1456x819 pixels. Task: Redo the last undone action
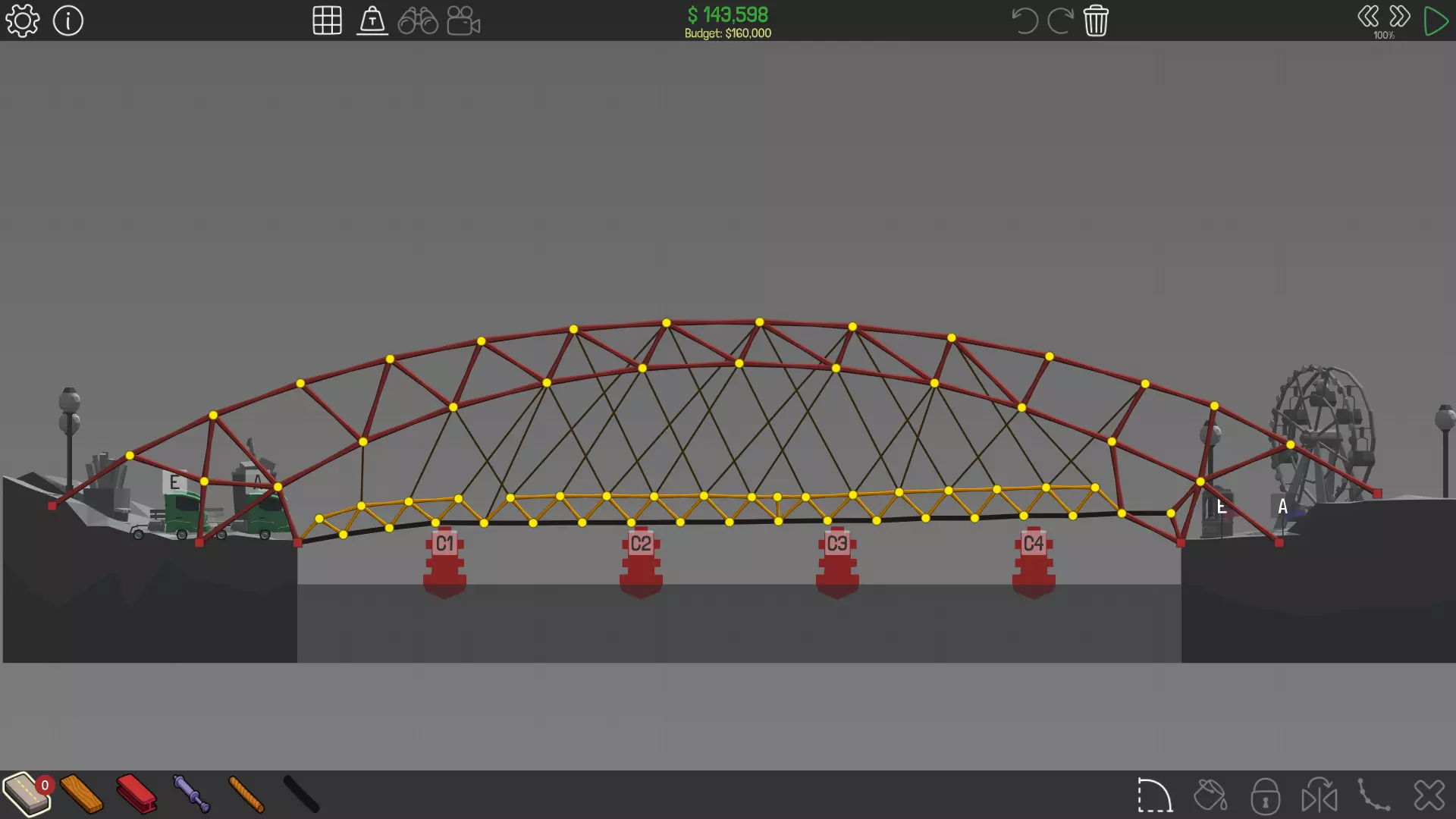(x=1059, y=20)
